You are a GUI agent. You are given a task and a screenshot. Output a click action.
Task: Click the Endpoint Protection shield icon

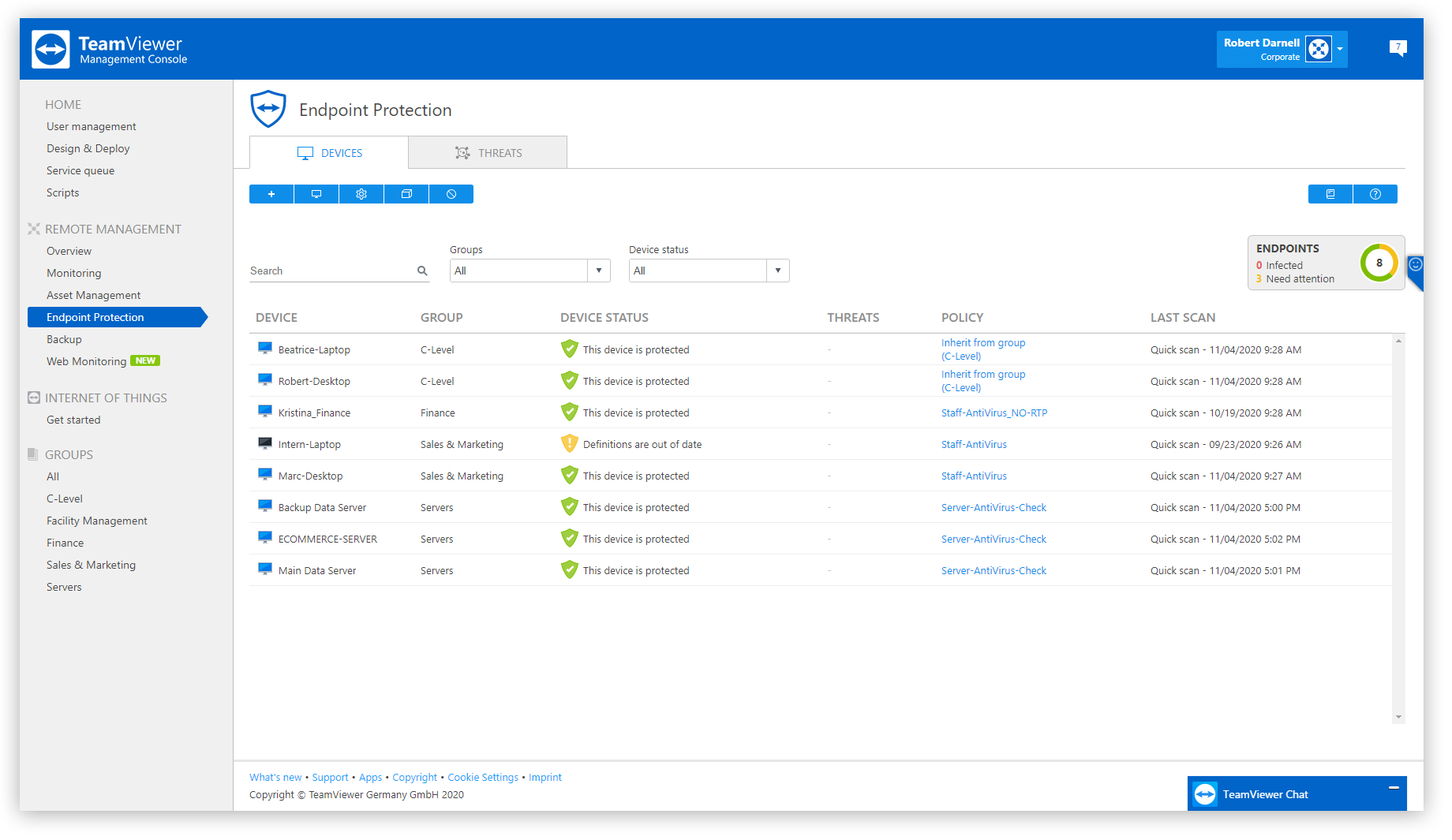coord(268,109)
